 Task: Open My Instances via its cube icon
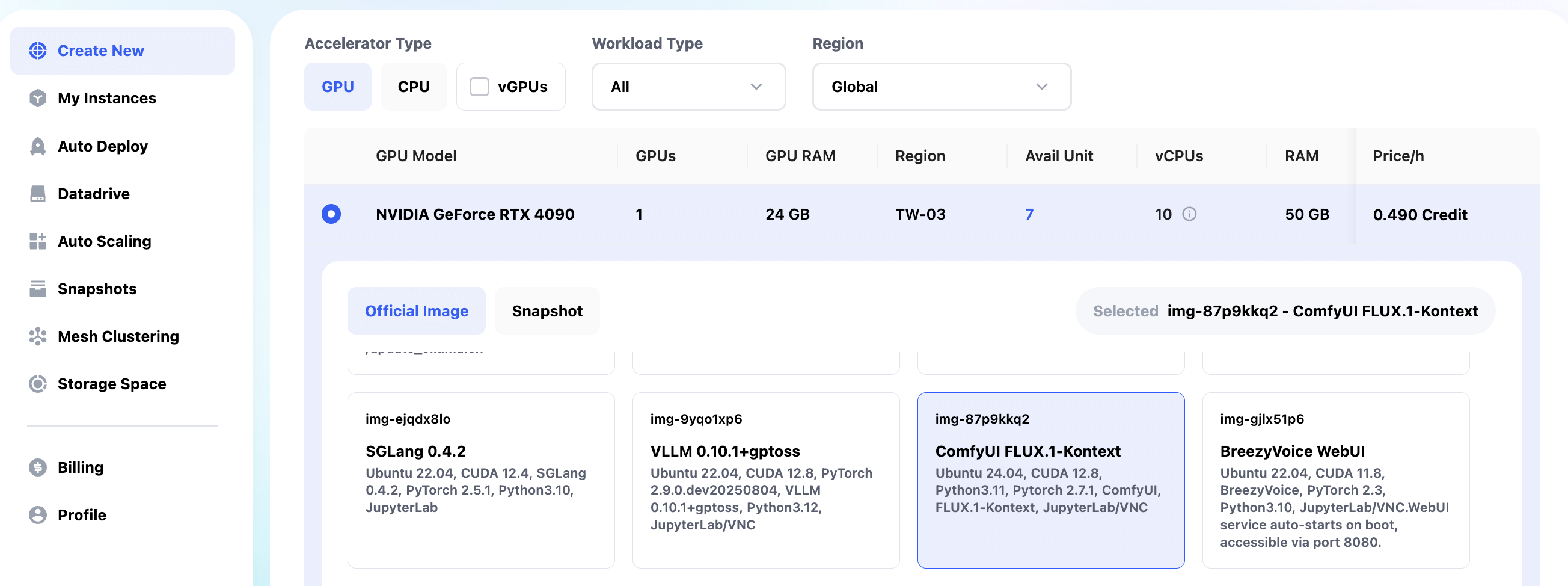(38, 98)
